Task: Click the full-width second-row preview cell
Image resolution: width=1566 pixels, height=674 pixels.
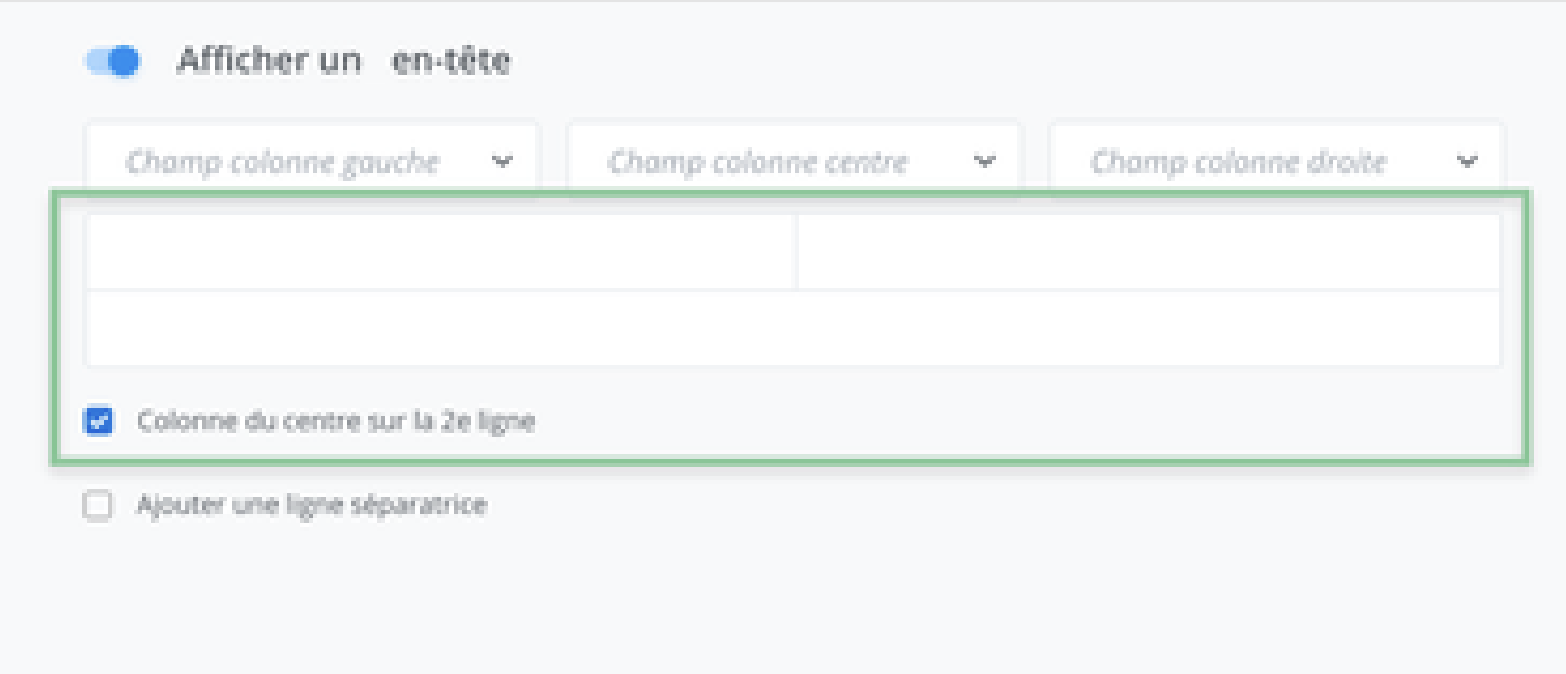Action: click(792, 329)
